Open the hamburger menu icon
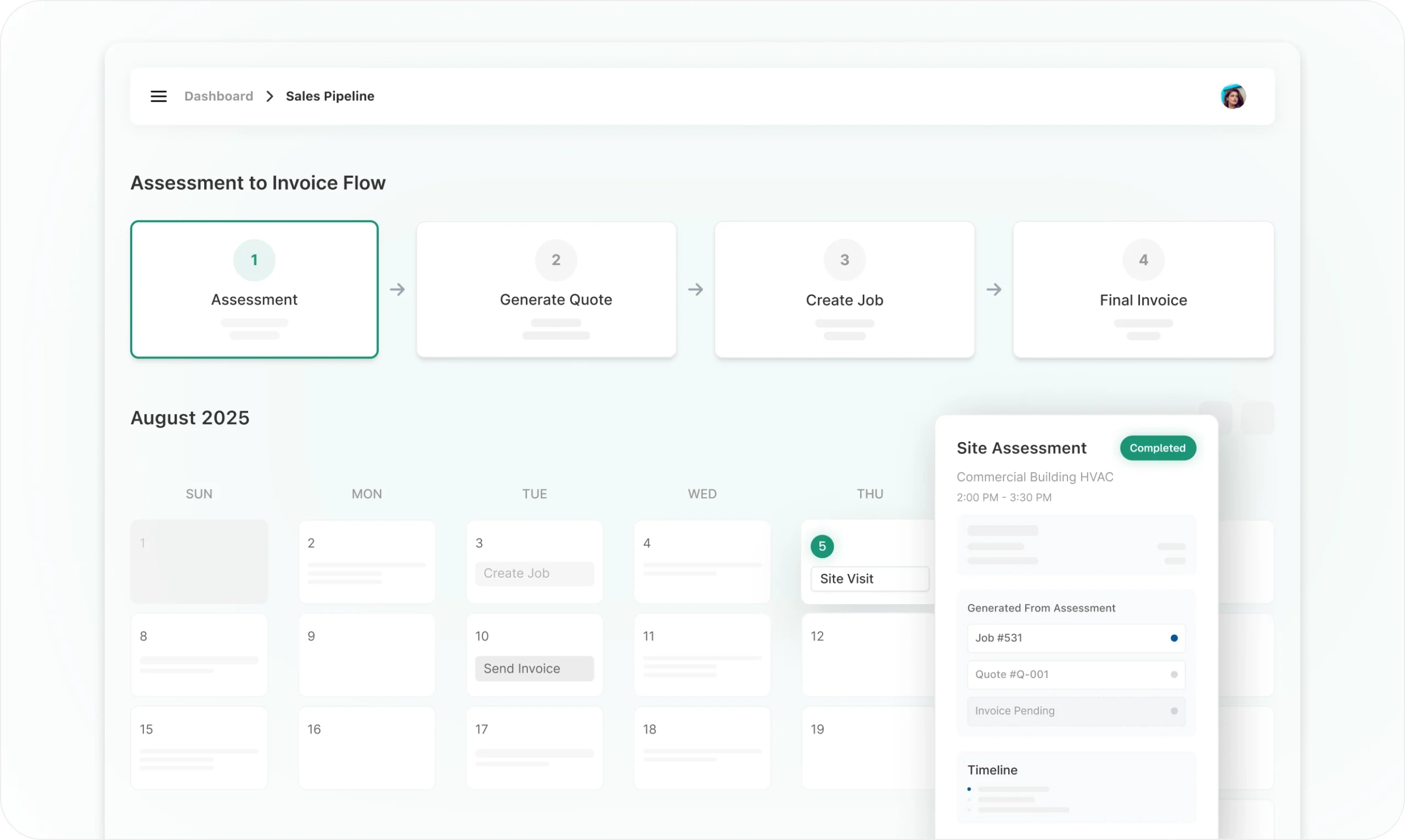 click(x=159, y=96)
